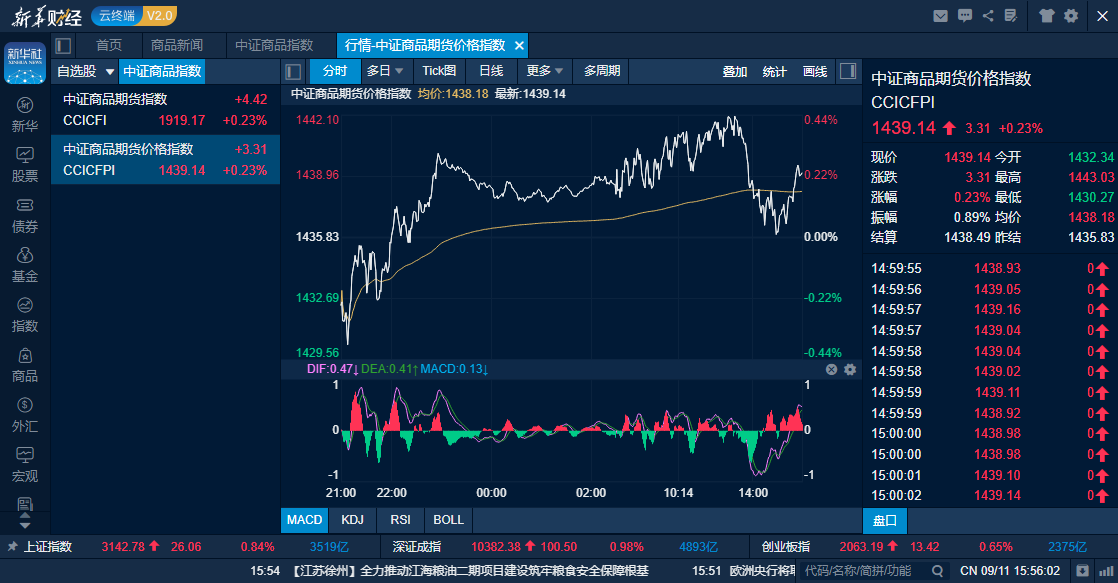Collapse the right quote panel toggle

tap(848, 71)
